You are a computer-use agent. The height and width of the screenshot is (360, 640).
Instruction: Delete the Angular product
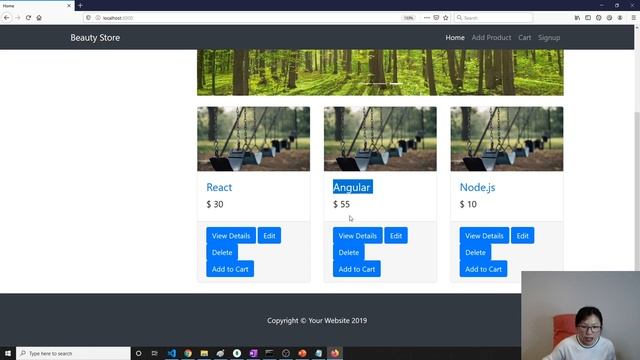pyautogui.click(x=349, y=252)
